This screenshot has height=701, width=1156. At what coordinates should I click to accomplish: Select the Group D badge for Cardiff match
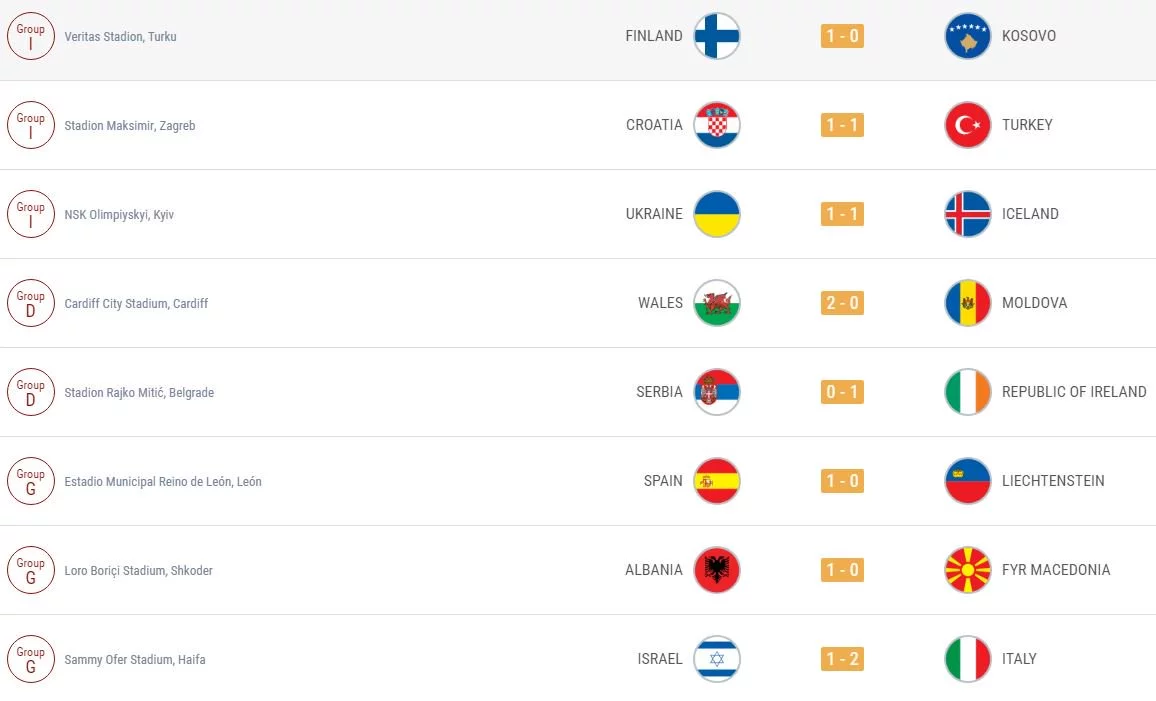point(31,303)
